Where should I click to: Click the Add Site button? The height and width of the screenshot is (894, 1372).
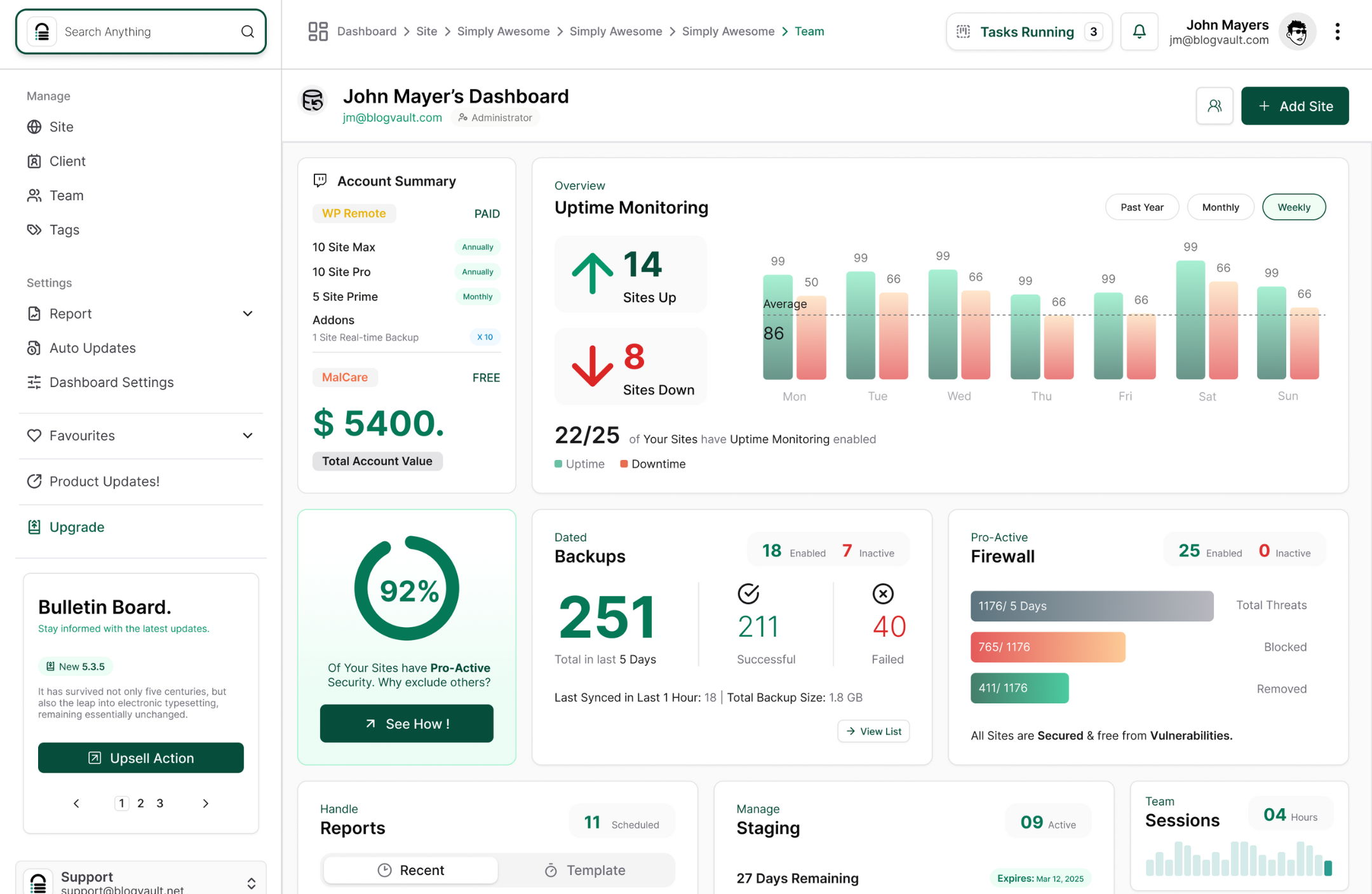1294,106
